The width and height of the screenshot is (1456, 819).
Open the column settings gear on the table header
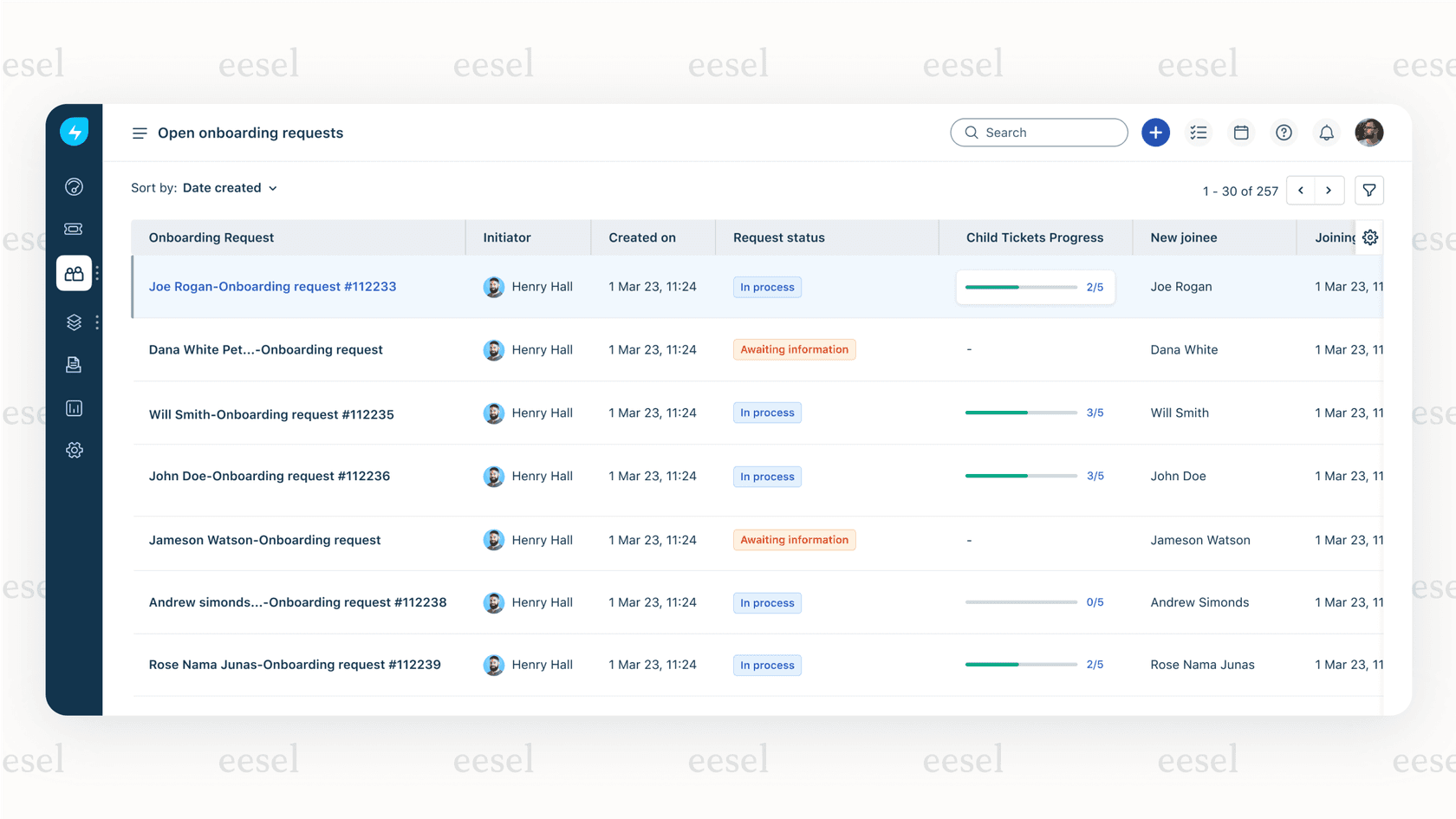[1369, 237]
